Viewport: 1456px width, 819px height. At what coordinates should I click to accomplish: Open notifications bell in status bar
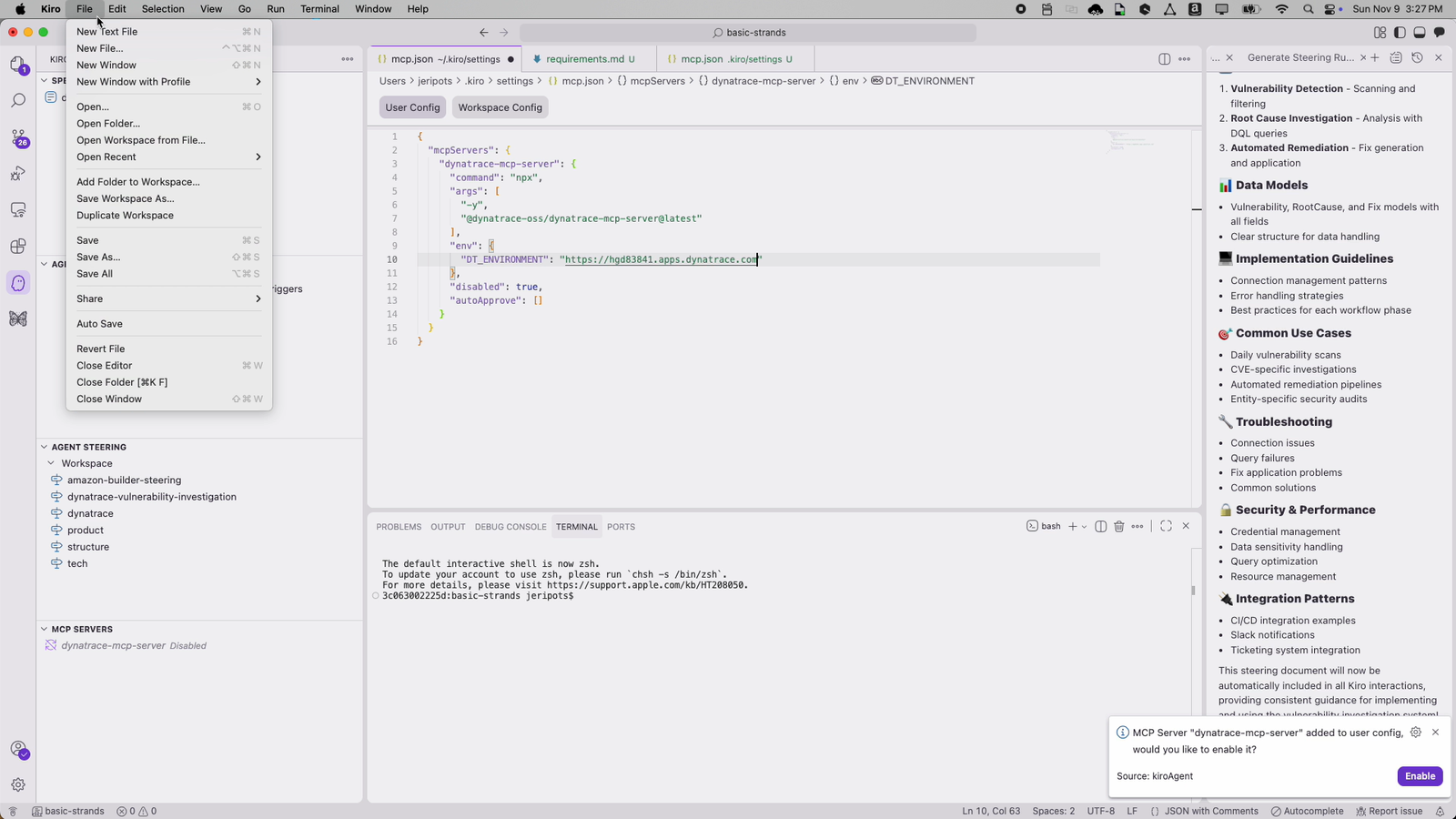click(x=1440, y=811)
